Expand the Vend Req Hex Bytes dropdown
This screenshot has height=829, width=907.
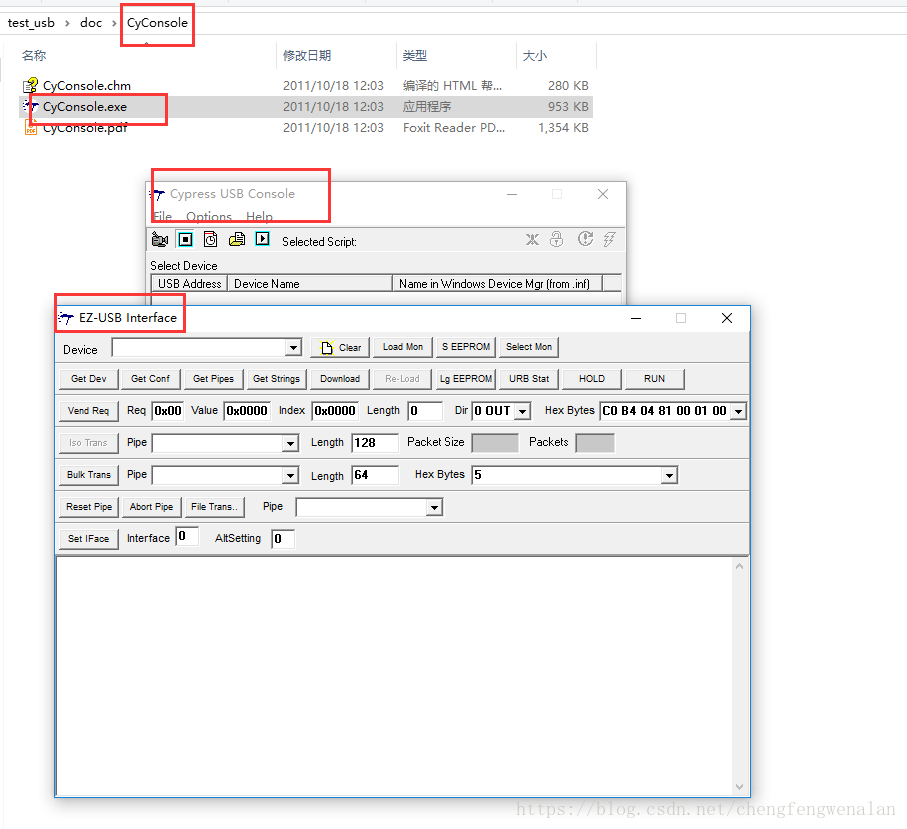click(738, 411)
